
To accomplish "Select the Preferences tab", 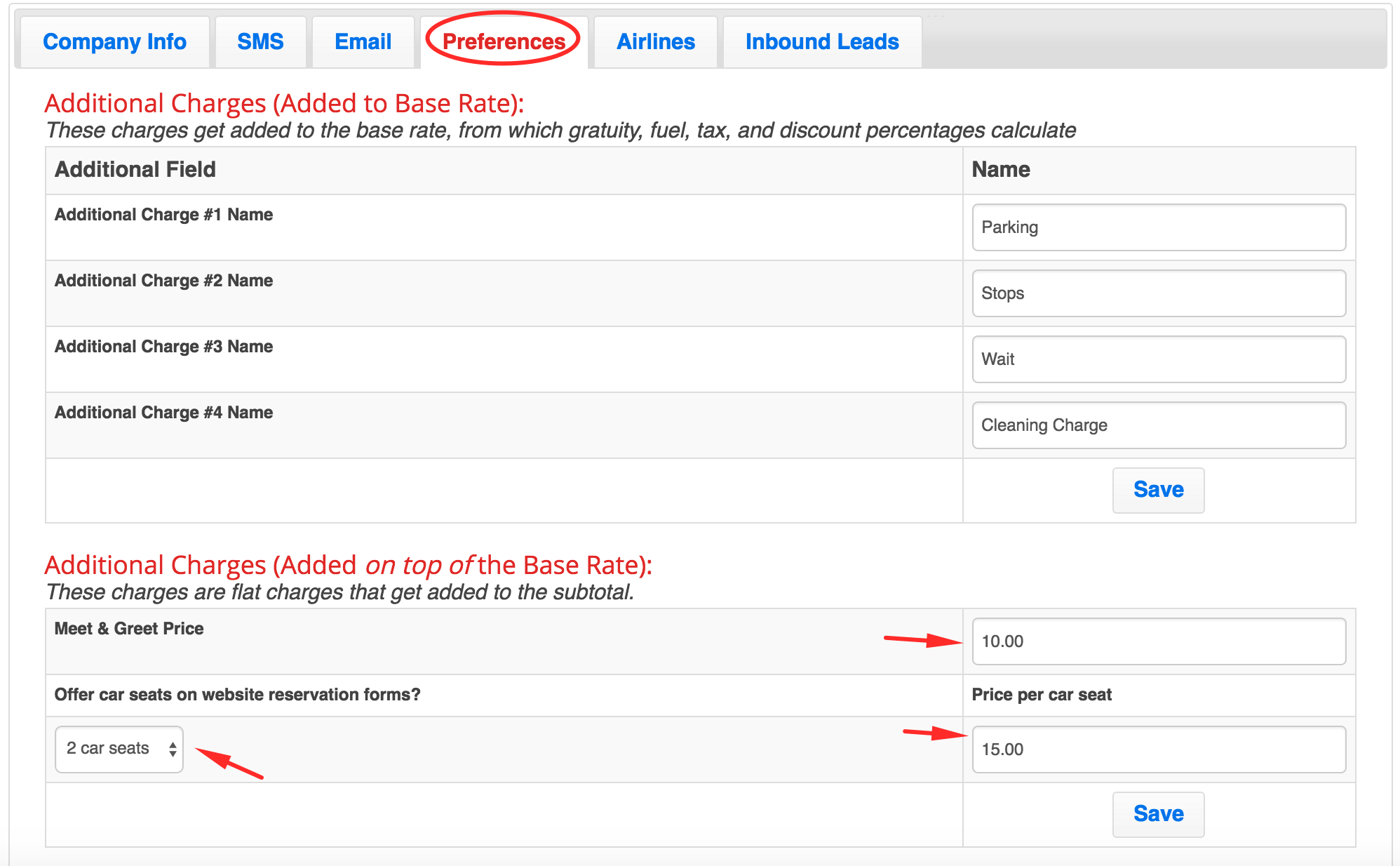I will pos(504,42).
